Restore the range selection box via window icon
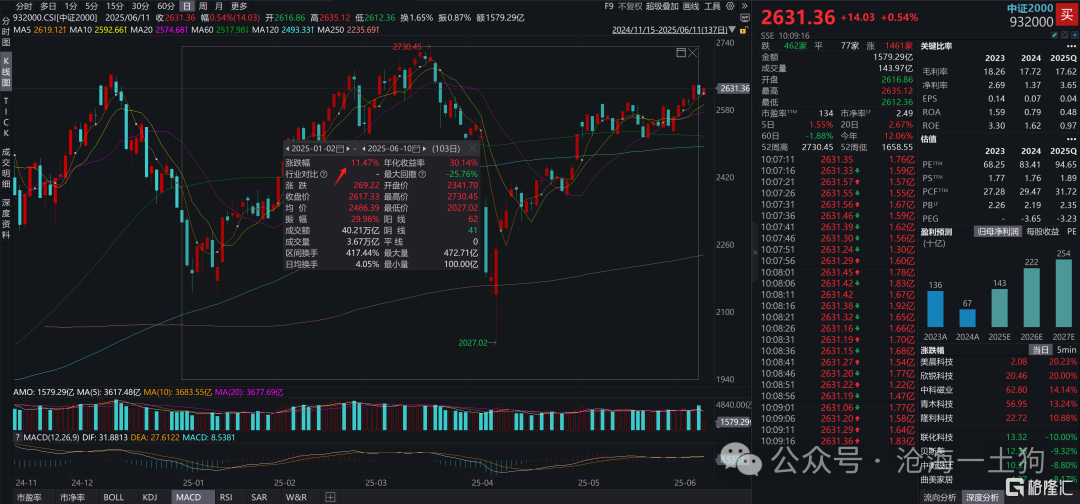 tap(681, 52)
